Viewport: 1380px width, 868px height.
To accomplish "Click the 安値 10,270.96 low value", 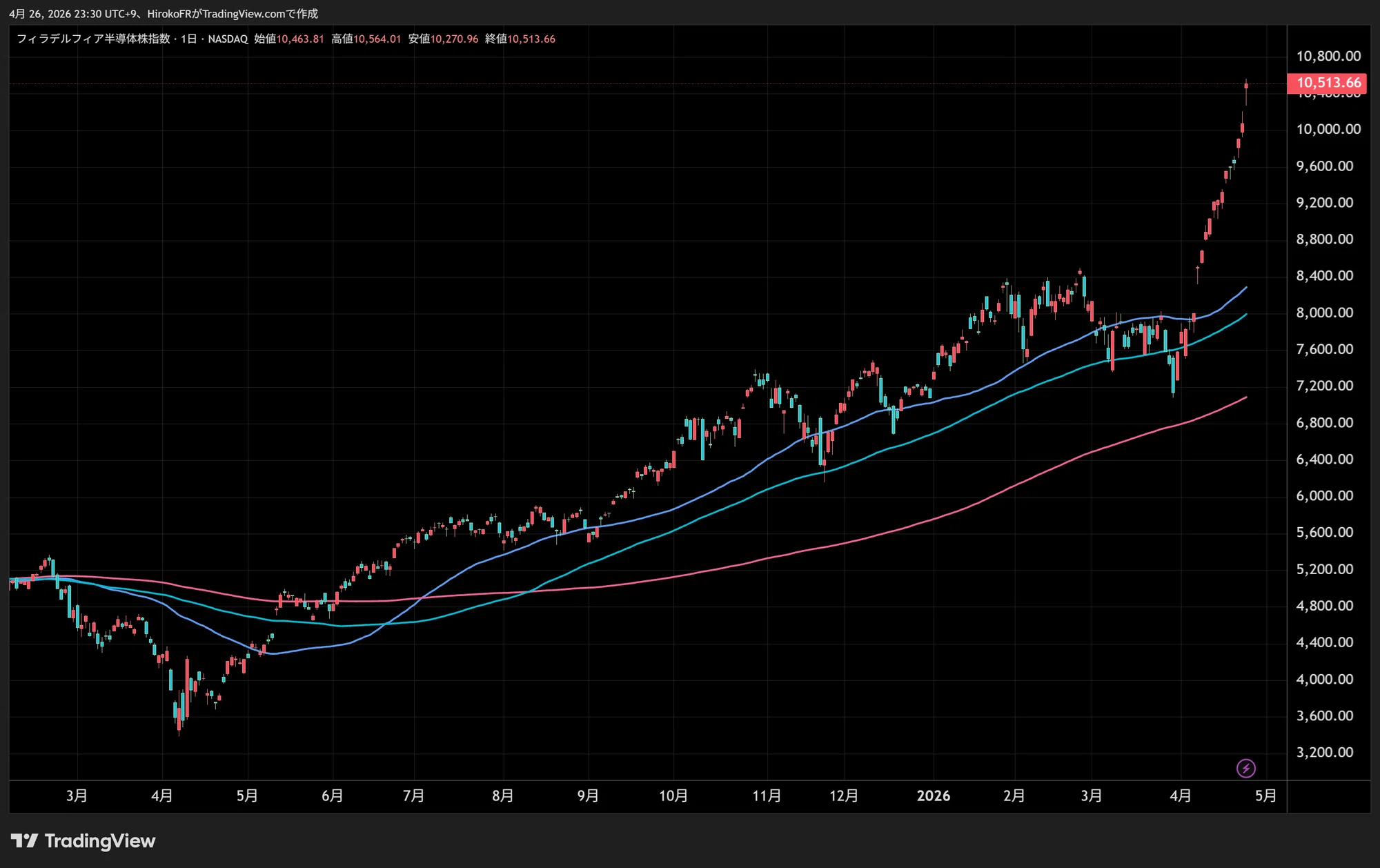I will pos(443,39).
